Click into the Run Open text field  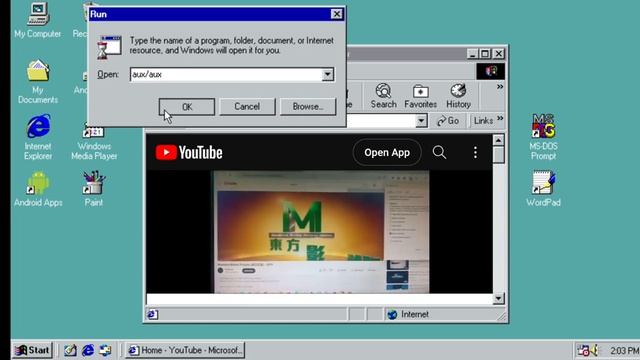coord(226,74)
